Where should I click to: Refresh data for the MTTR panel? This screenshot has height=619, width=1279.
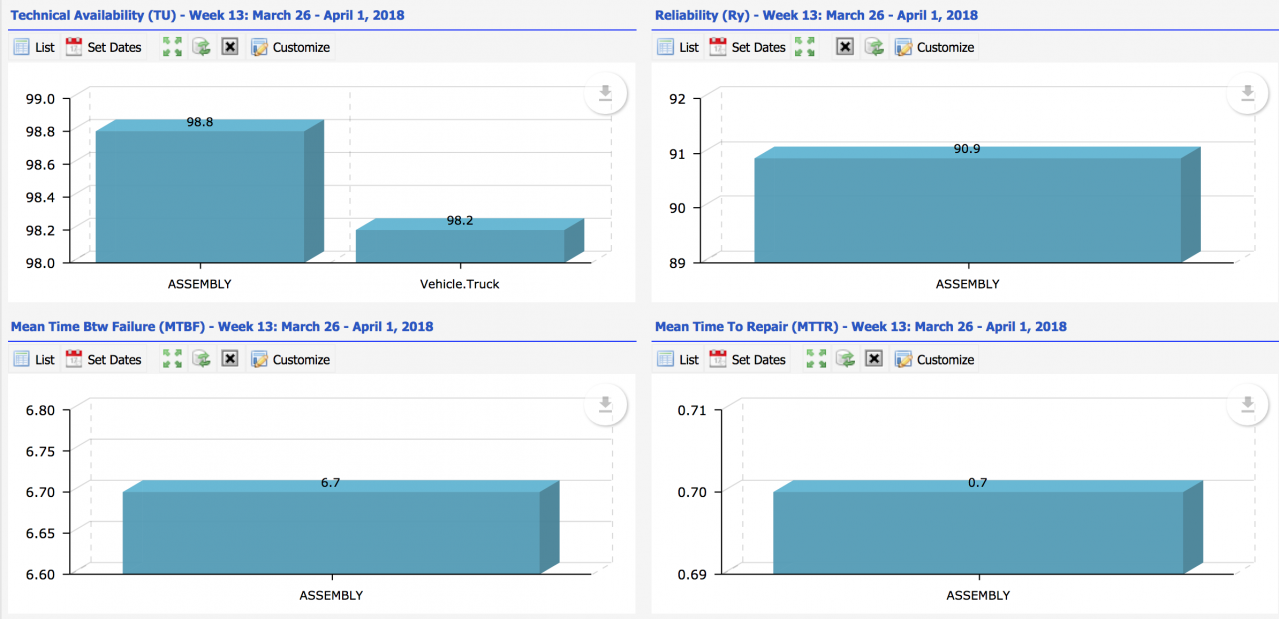(x=844, y=358)
